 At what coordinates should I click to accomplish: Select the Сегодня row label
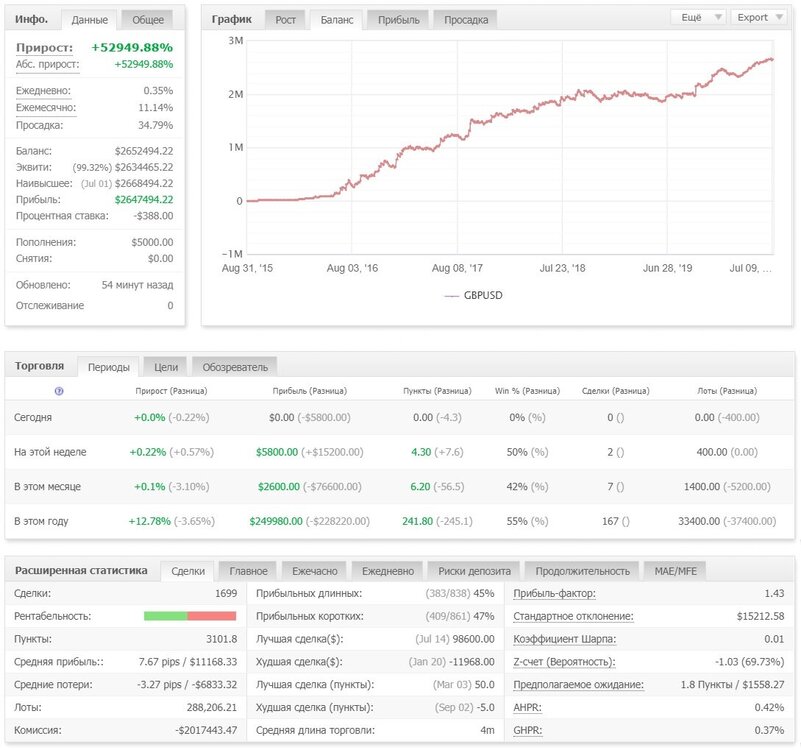click(x=33, y=417)
